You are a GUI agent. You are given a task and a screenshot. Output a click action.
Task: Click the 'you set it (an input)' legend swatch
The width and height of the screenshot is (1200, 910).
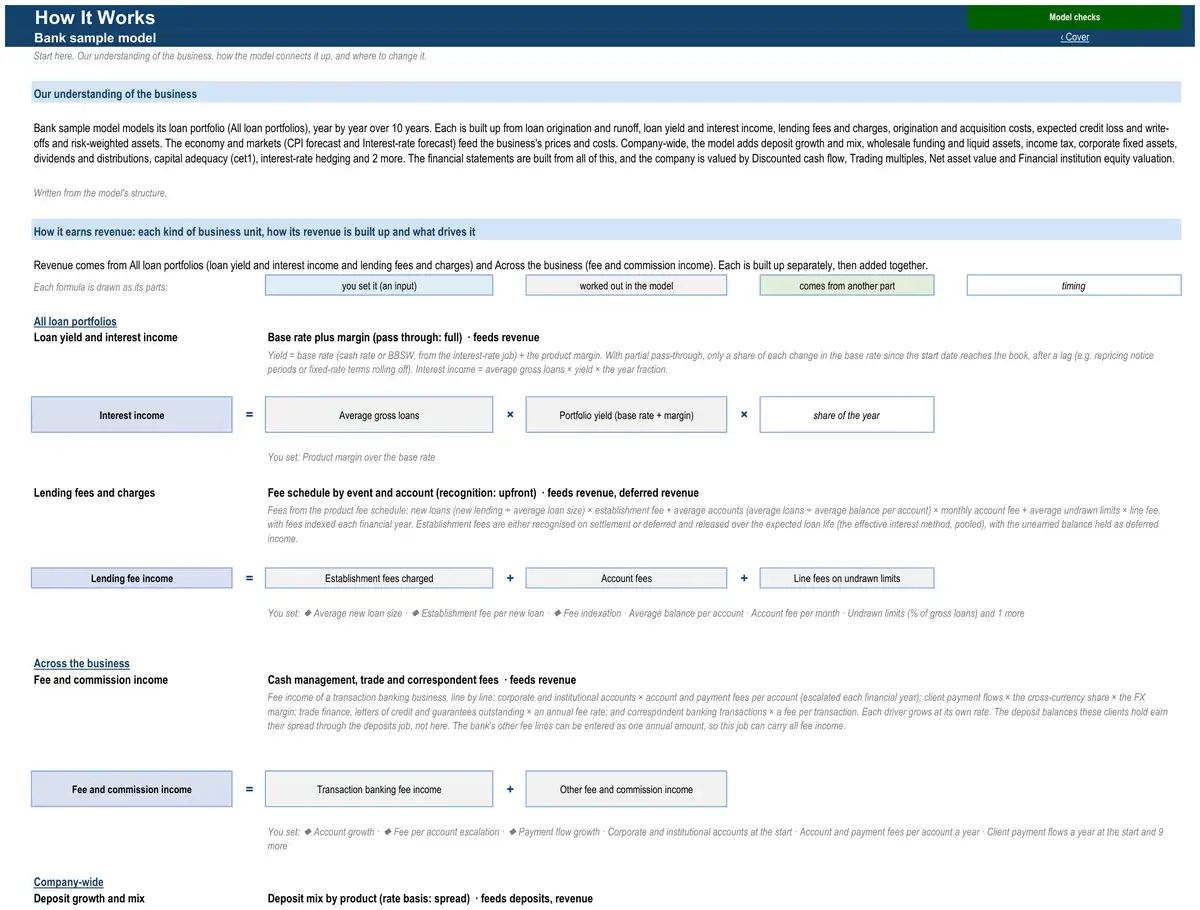(x=379, y=286)
